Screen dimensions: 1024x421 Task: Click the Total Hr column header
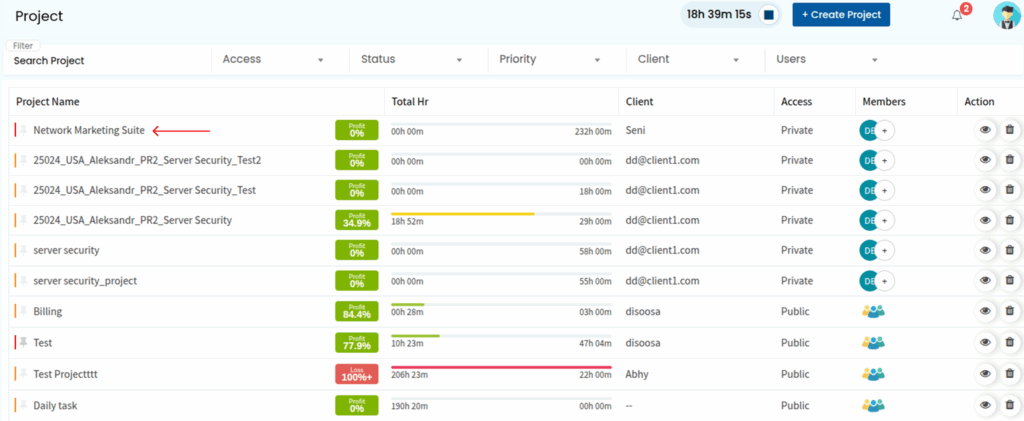[x=410, y=102]
